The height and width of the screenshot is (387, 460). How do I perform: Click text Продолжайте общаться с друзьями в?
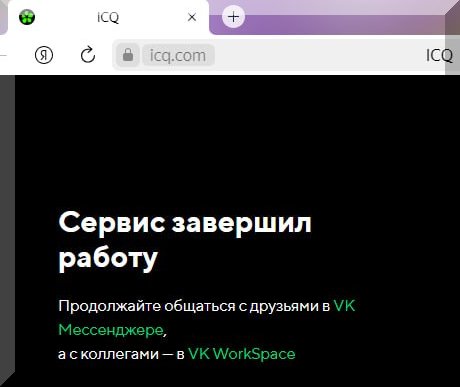click(x=194, y=306)
